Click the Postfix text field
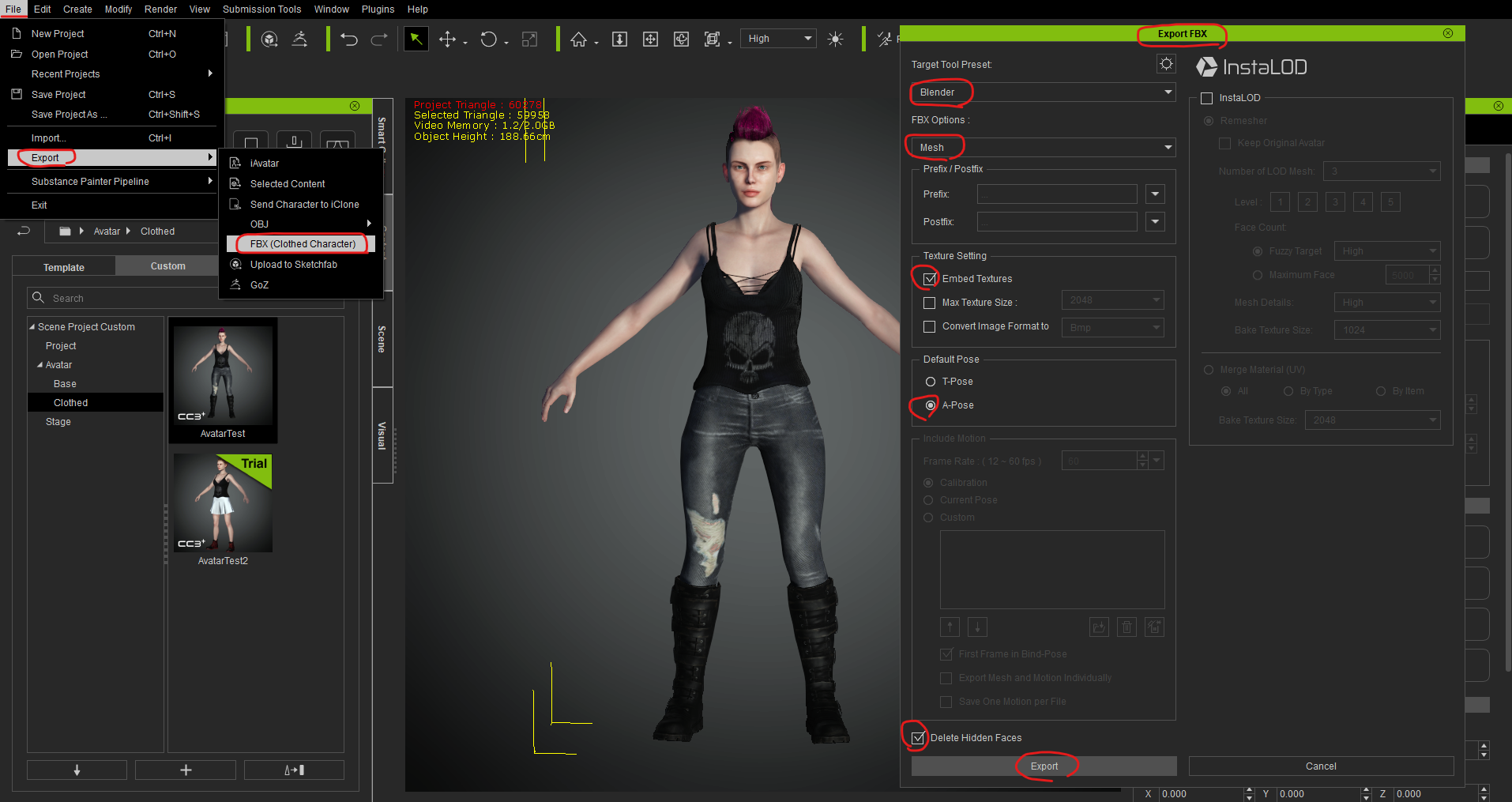The height and width of the screenshot is (802, 1512). (1057, 221)
